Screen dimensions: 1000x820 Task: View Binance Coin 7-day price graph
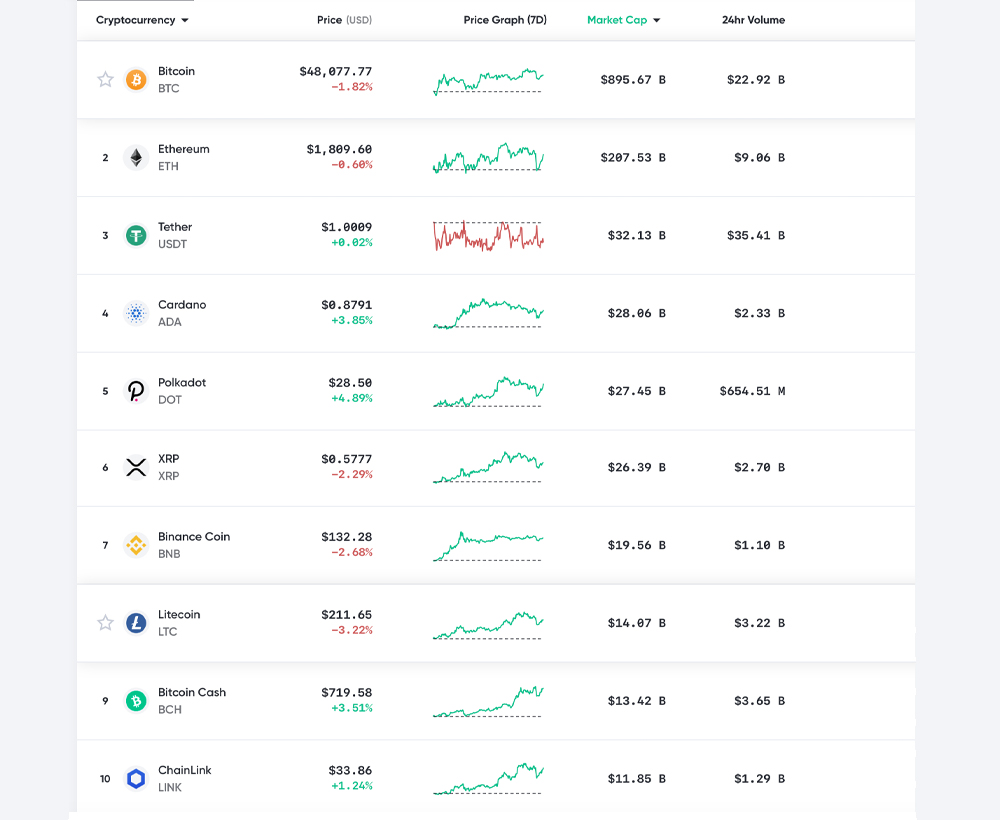[488, 546]
